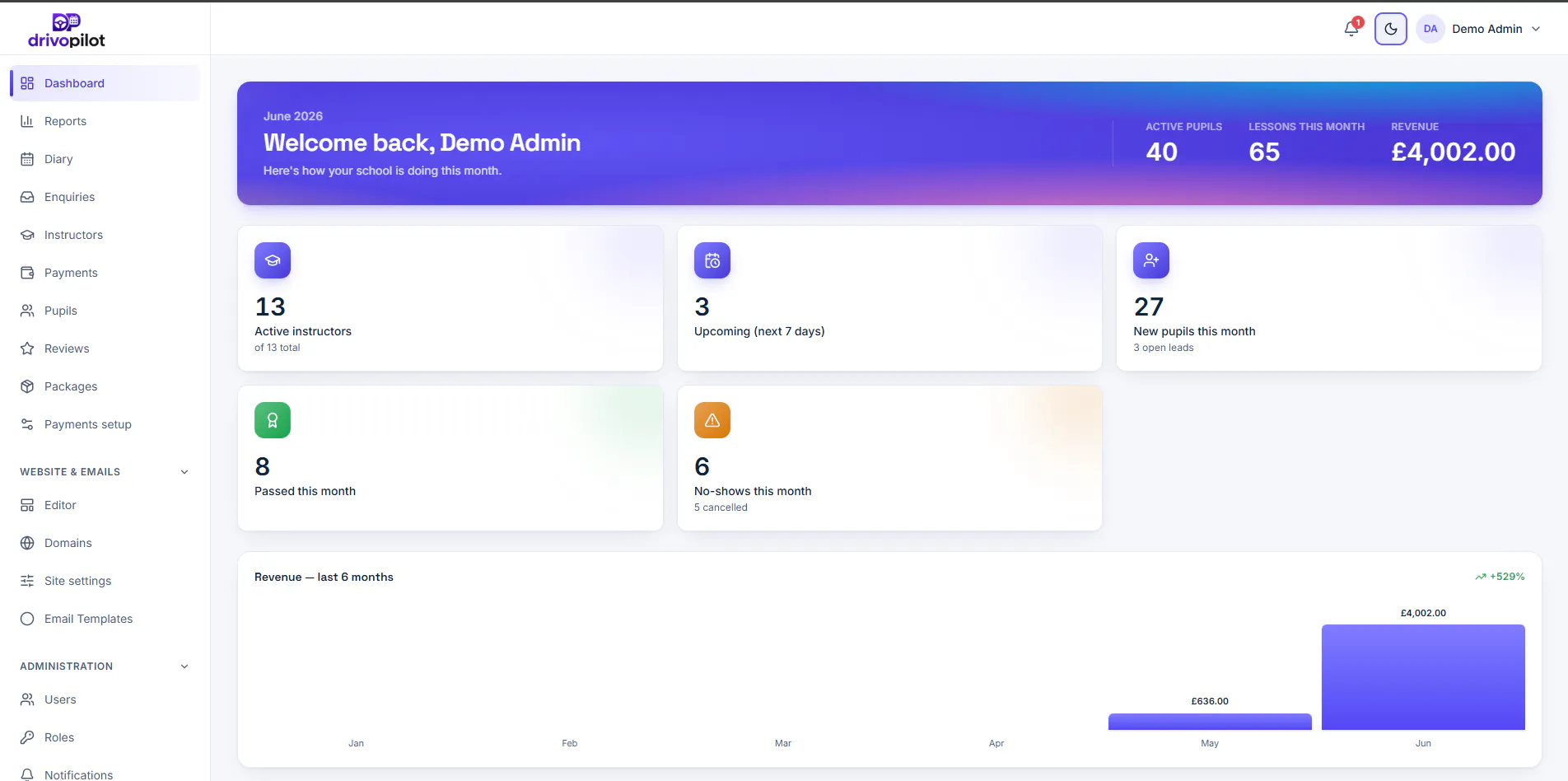The width and height of the screenshot is (1568, 781).
Task: Click the drivopilot logo
Action: 67,30
